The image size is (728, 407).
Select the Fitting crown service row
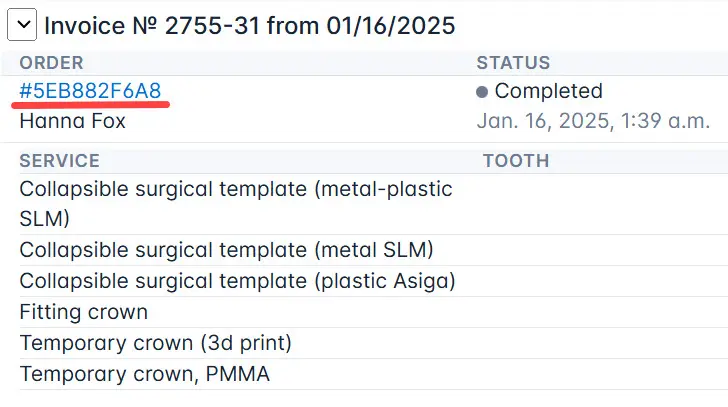tap(84, 312)
